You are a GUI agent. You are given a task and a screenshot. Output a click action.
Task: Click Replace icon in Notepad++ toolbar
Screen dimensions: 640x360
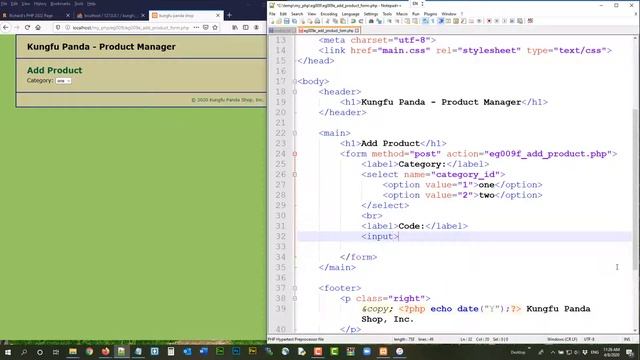pyautogui.click(x=379, y=21)
